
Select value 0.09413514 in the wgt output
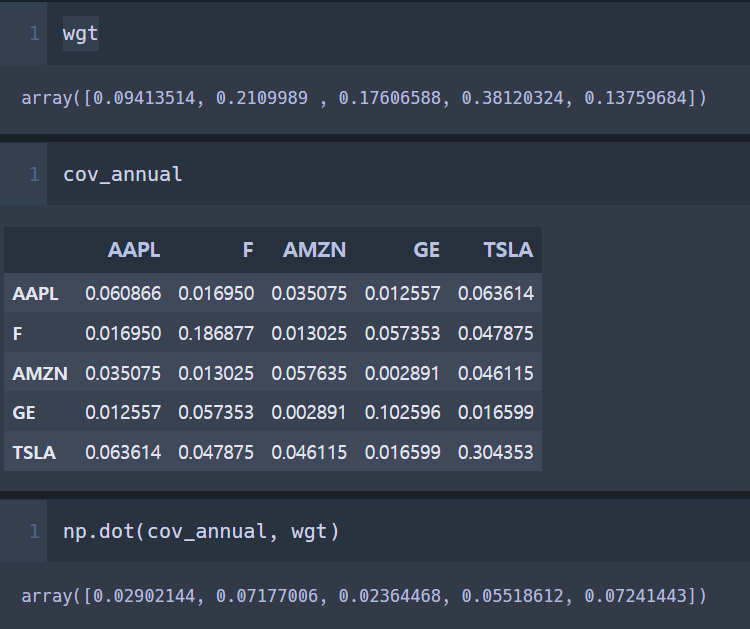click(x=144, y=98)
